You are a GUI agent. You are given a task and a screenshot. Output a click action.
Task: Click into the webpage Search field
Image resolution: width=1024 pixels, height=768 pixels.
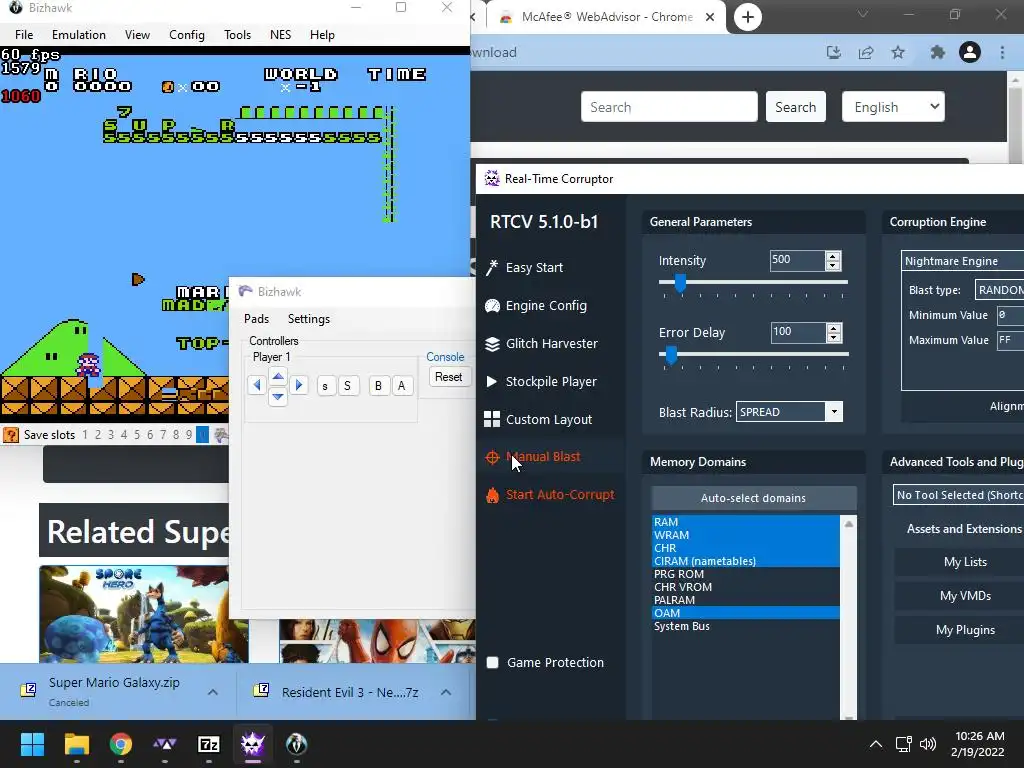click(x=669, y=107)
